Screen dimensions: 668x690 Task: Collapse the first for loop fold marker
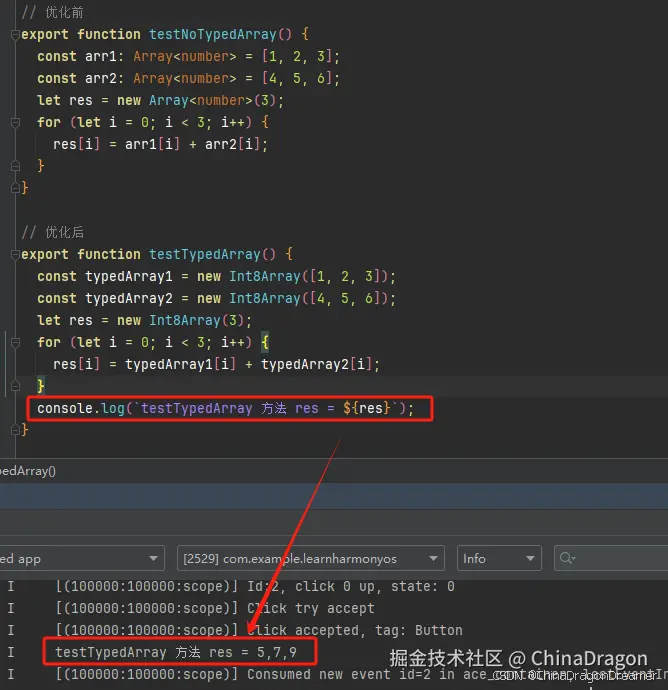tap(15, 123)
